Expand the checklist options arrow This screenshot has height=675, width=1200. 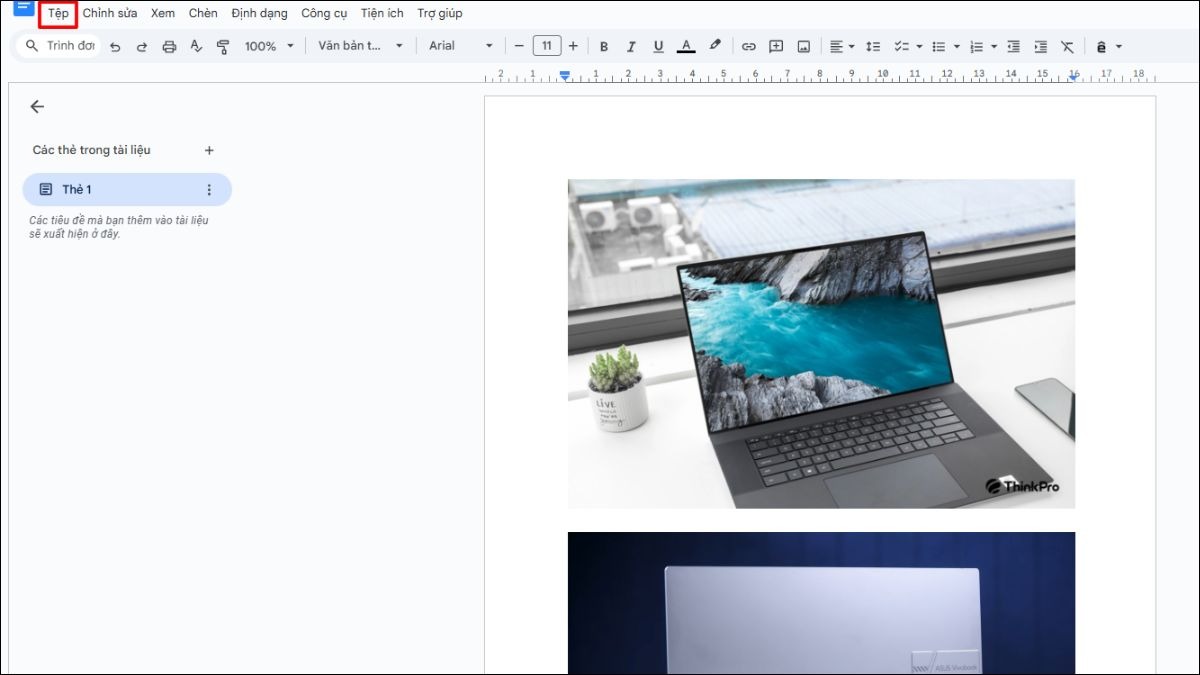pos(919,46)
